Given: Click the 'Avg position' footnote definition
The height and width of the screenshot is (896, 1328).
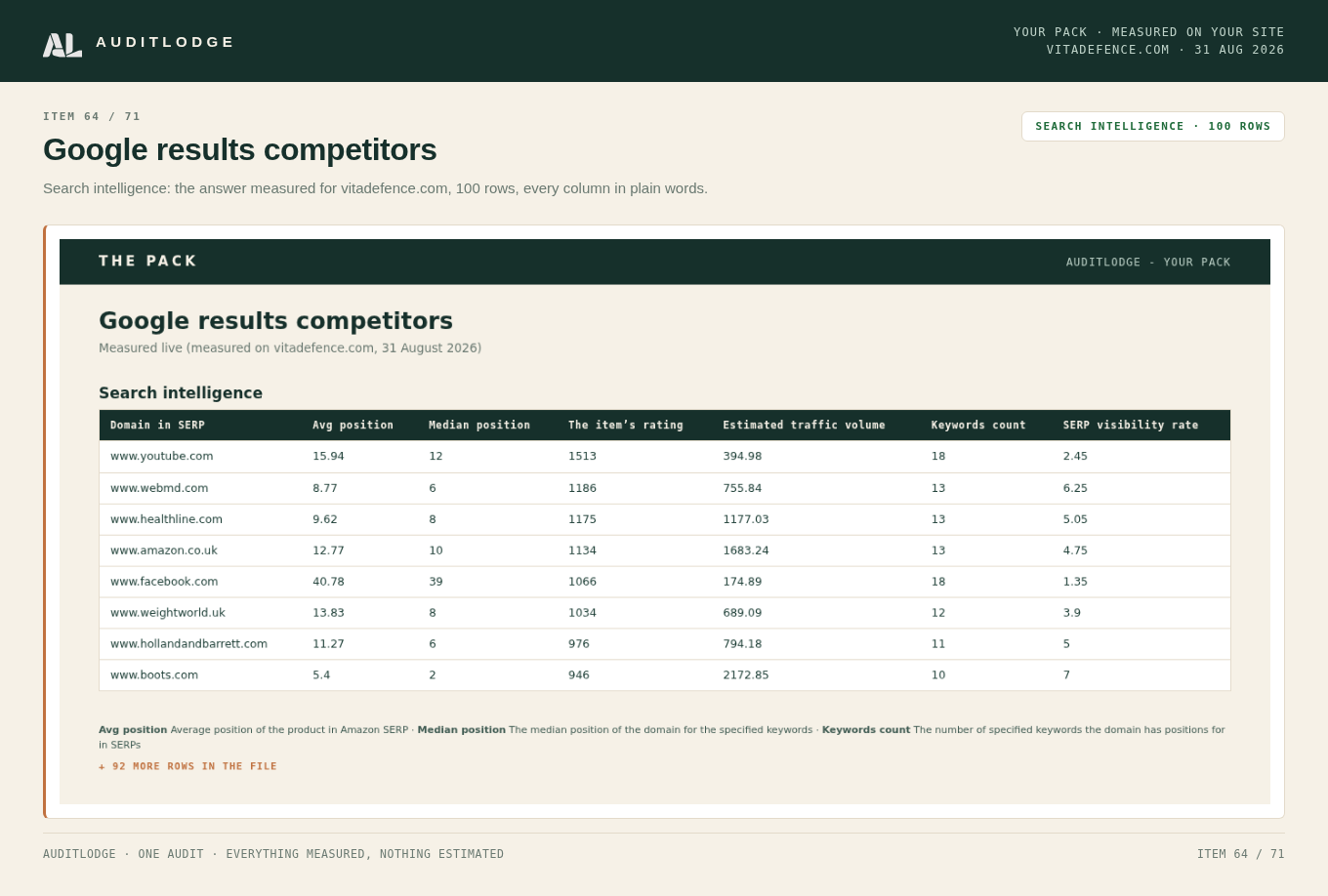Looking at the screenshot, I should point(253,730).
